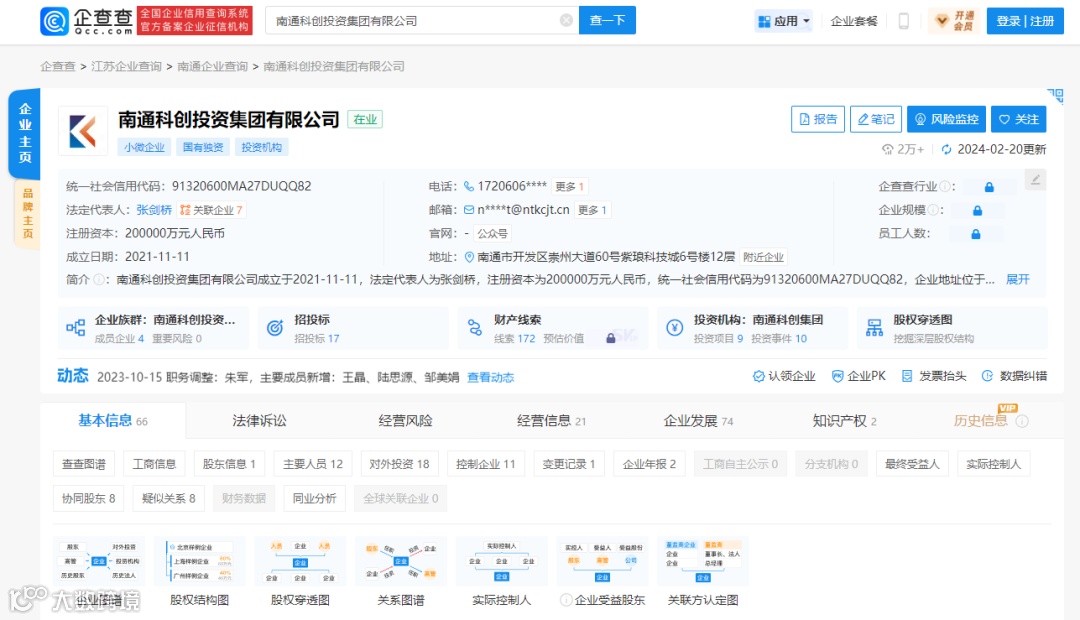Click the mobile phone icon in header

[x=904, y=21]
